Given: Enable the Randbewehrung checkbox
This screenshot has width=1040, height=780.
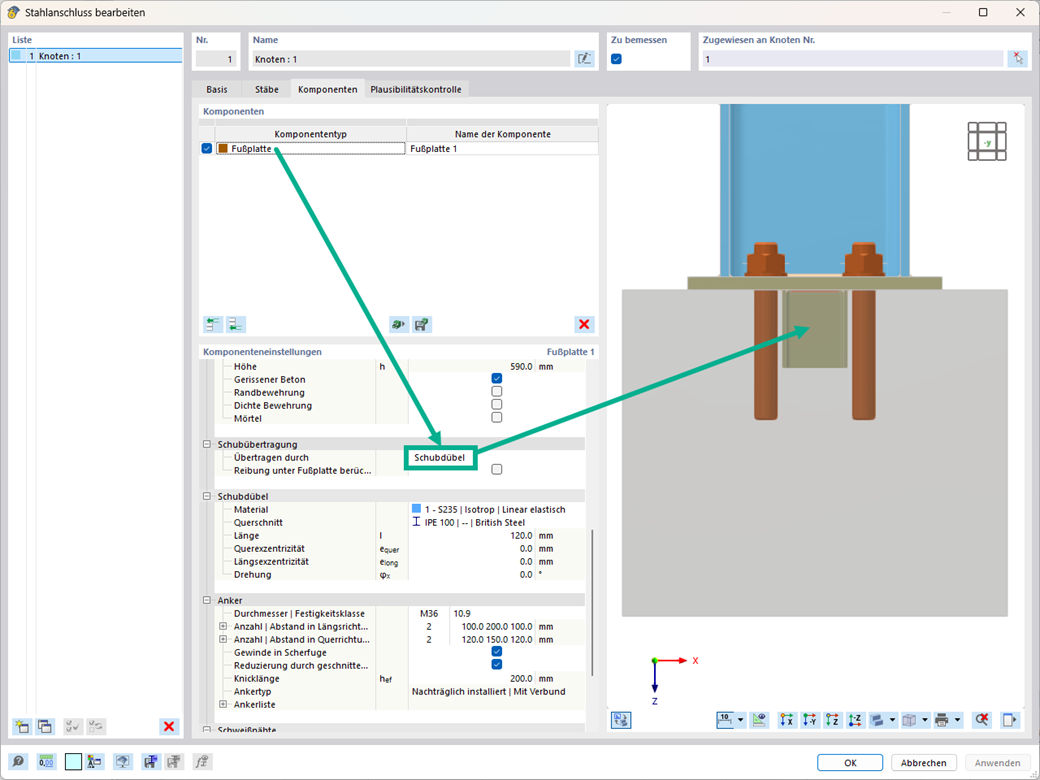Looking at the screenshot, I should coord(497,392).
